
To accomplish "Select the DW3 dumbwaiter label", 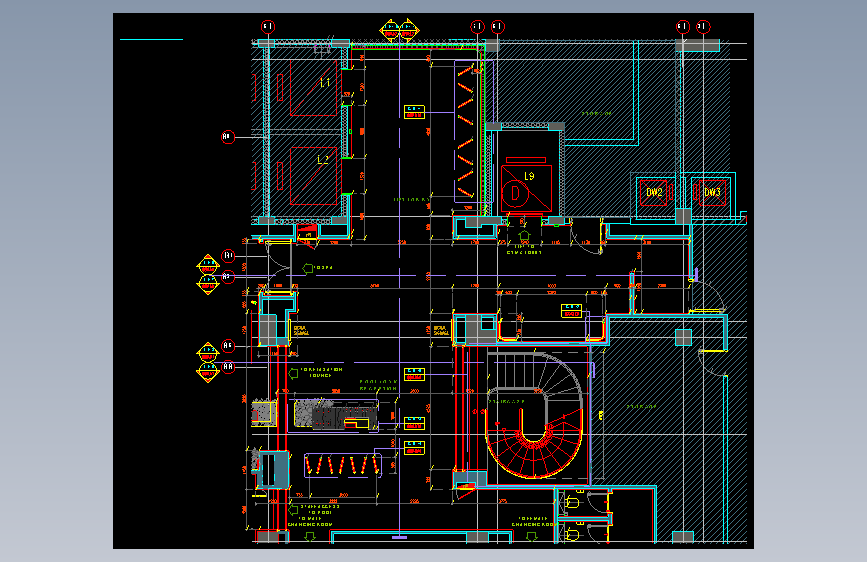I will [x=712, y=192].
